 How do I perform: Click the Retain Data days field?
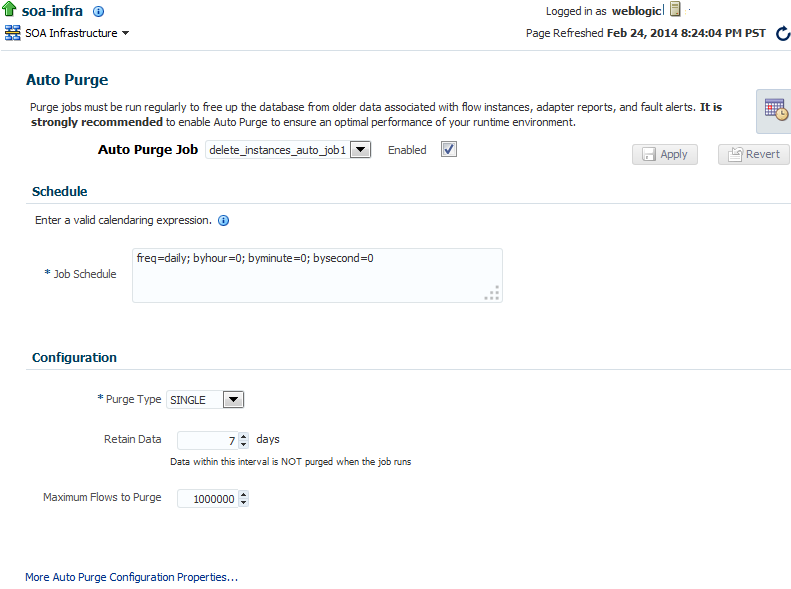tap(207, 440)
